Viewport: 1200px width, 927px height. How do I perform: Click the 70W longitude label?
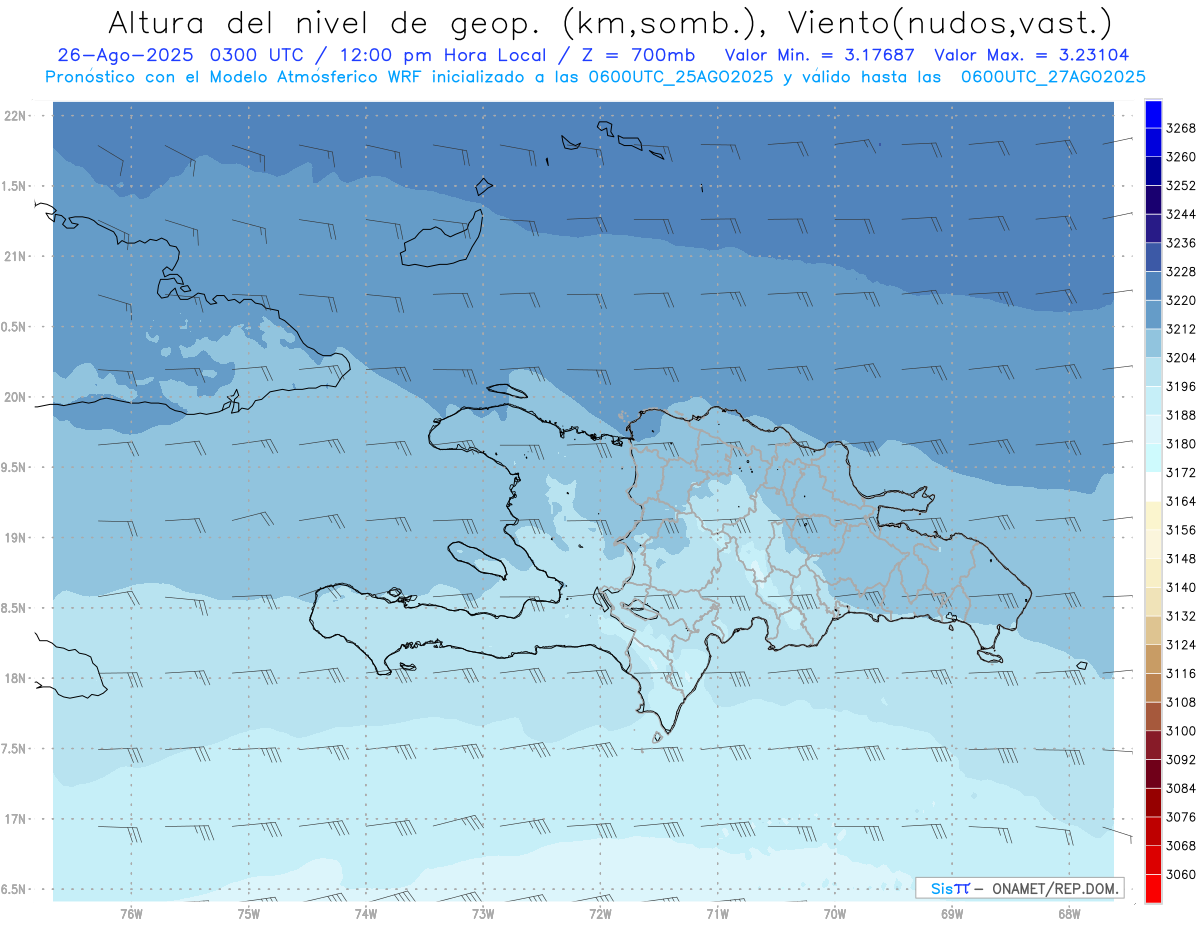(835, 913)
